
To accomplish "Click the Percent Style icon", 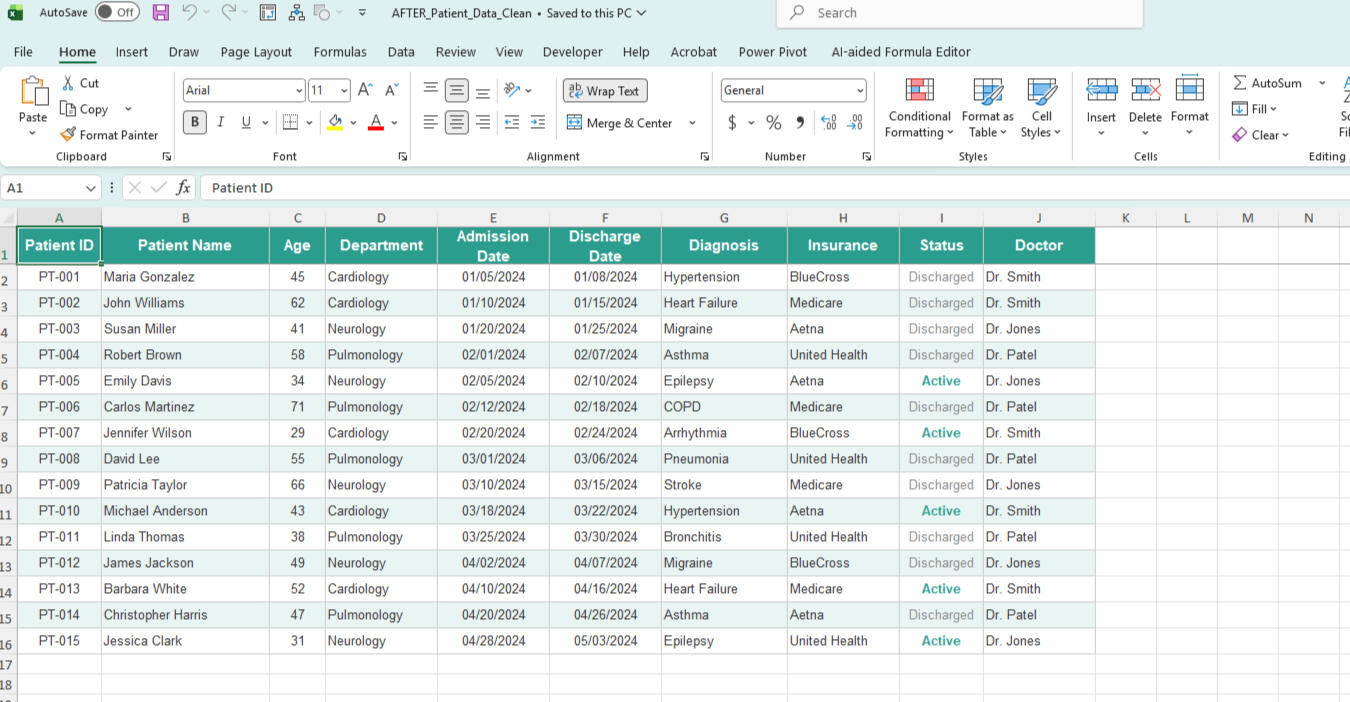I will [x=773, y=122].
